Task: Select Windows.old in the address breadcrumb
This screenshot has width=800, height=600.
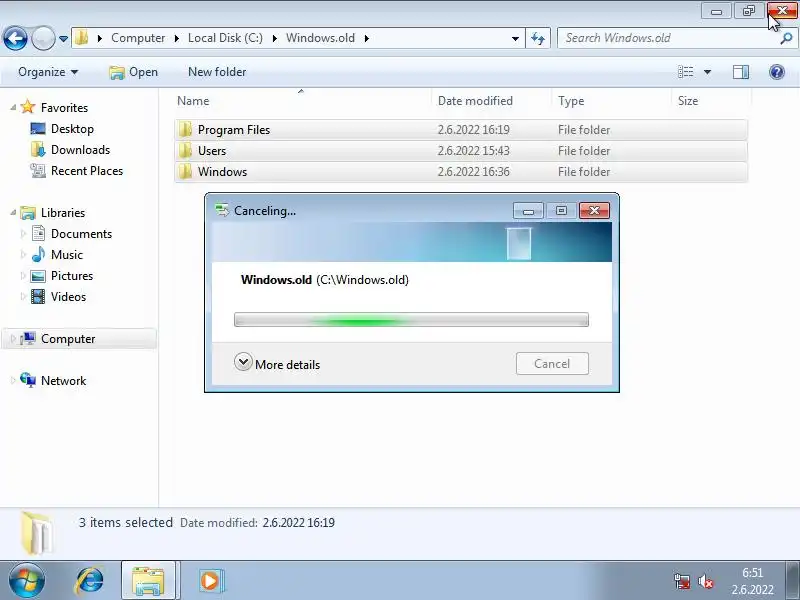Action: click(x=320, y=38)
